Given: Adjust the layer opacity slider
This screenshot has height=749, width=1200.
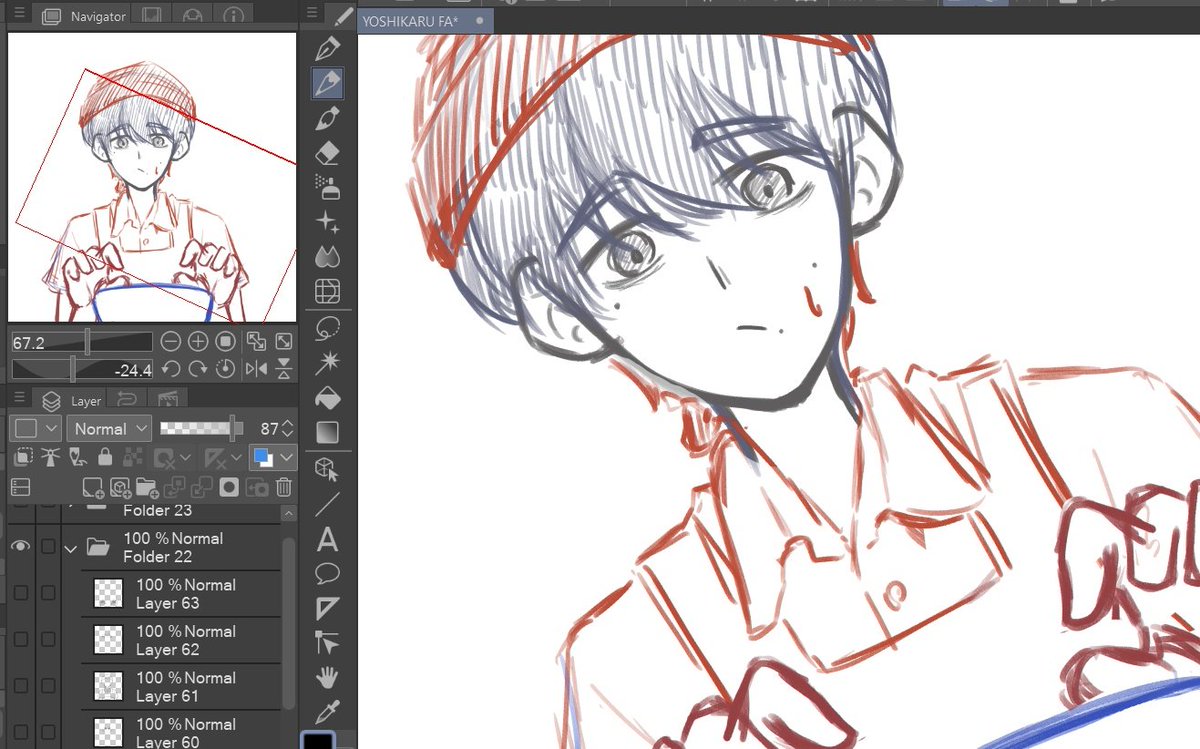Looking at the screenshot, I should tap(201, 429).
